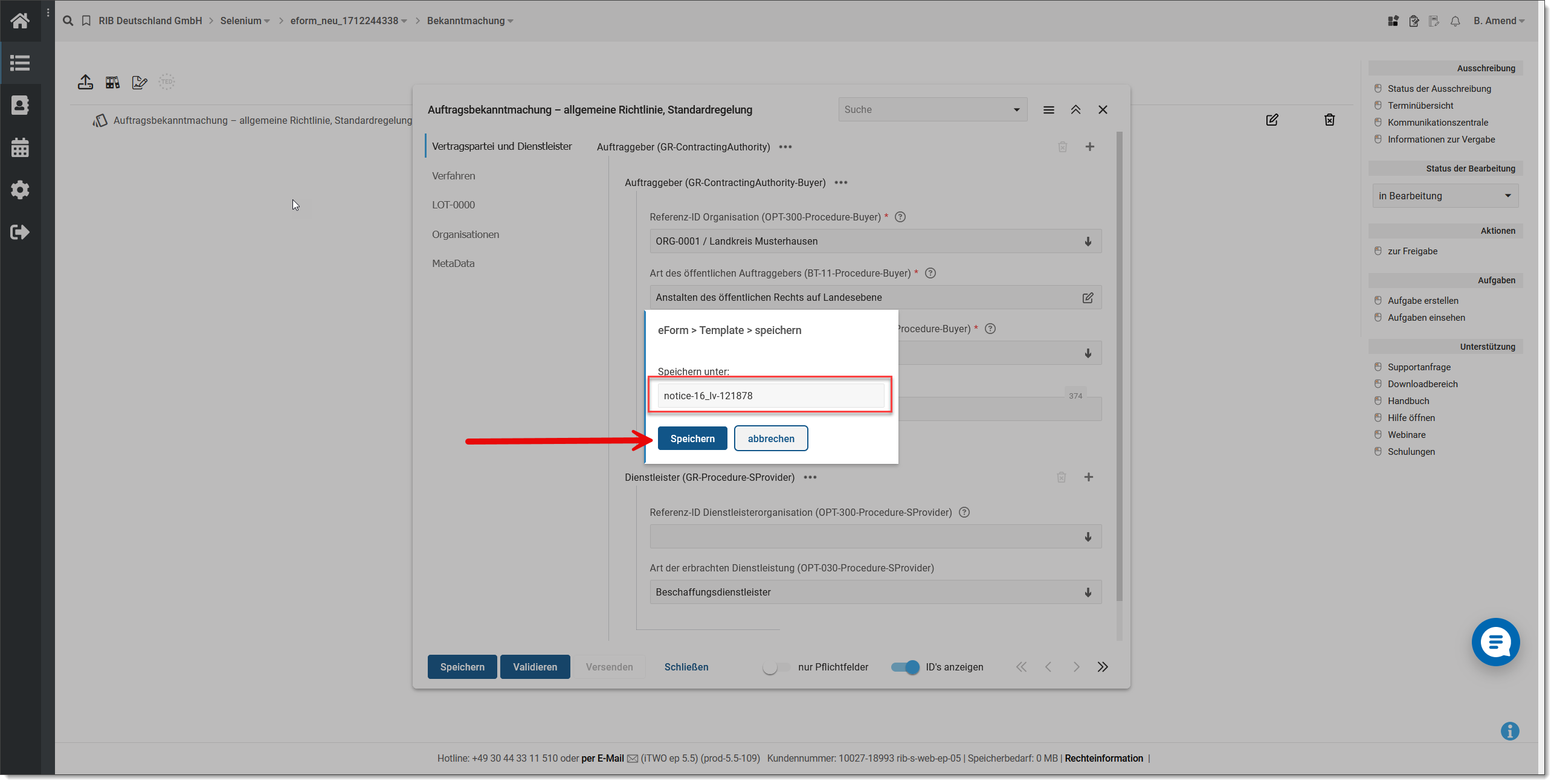Open Supportanfrage link
This screenshot has height=784, width=1554.
pyautogui.click(x=1419, y=367)
